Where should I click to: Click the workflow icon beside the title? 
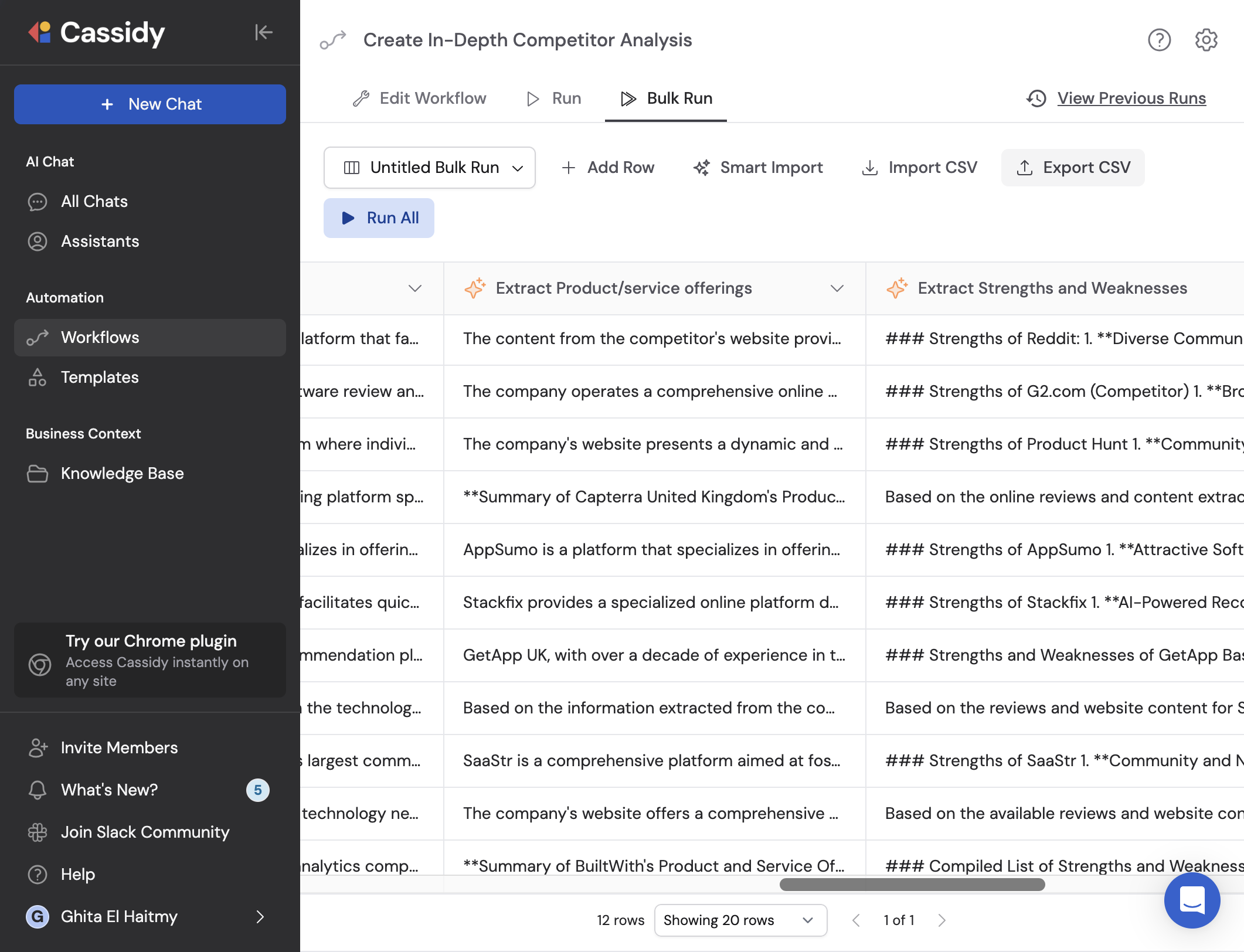tap(333, 40)
